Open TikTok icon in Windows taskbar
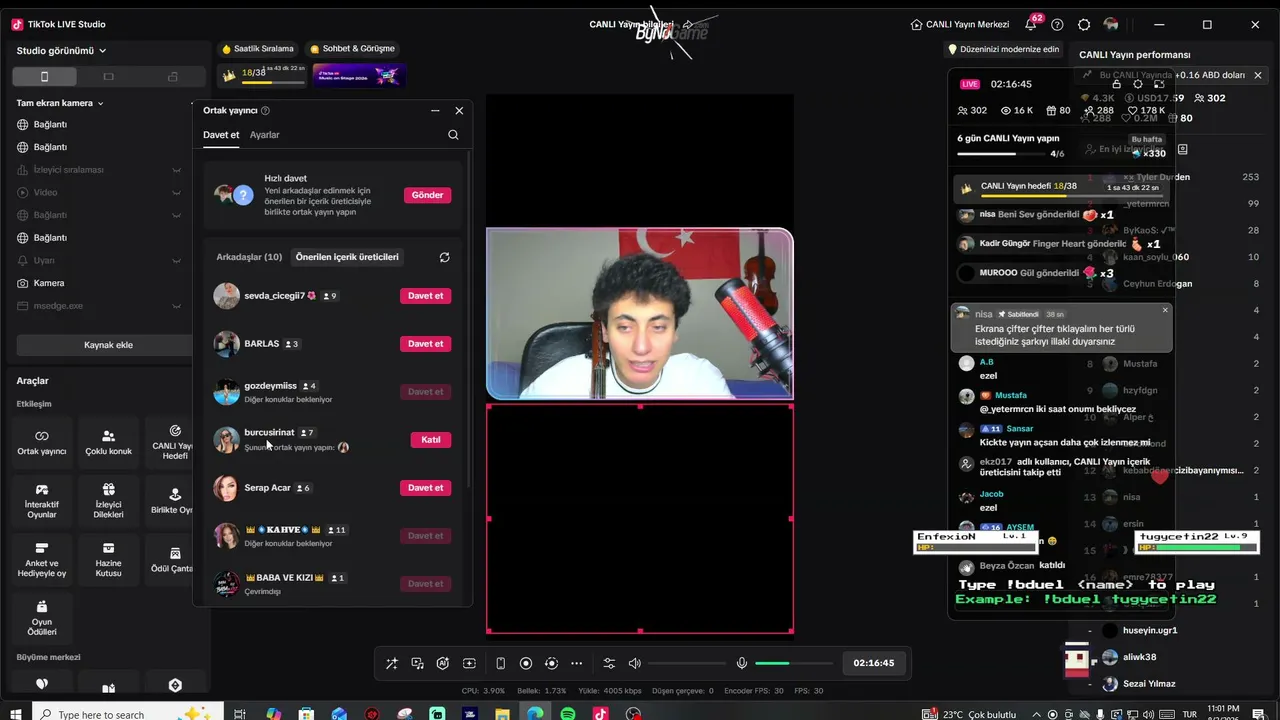This screenshot has height=720, width=1280. coord(600,714)
